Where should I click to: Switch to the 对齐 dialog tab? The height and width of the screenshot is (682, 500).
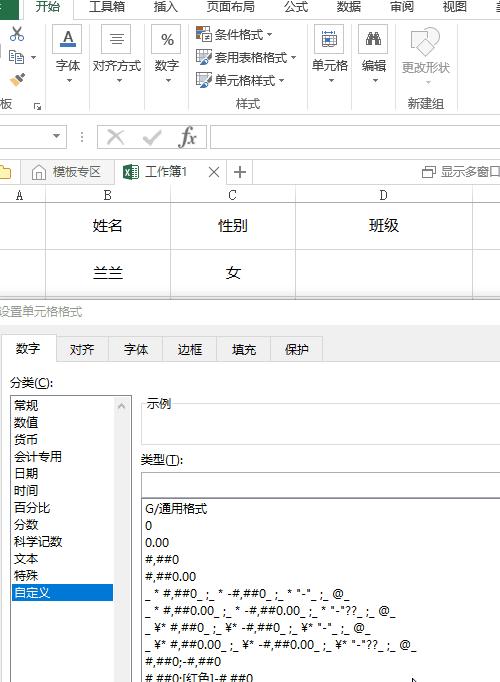pyautogui.click(x=82, y=349)
